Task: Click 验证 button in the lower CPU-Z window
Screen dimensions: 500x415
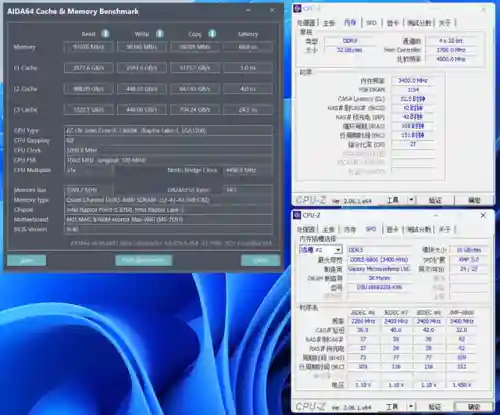Action: coord(434,406)
